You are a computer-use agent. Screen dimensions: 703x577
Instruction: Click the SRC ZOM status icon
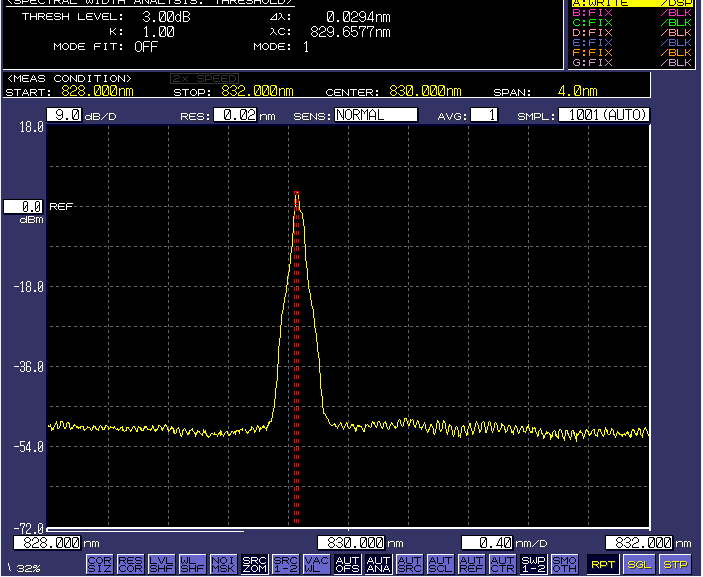click(255, 564)
